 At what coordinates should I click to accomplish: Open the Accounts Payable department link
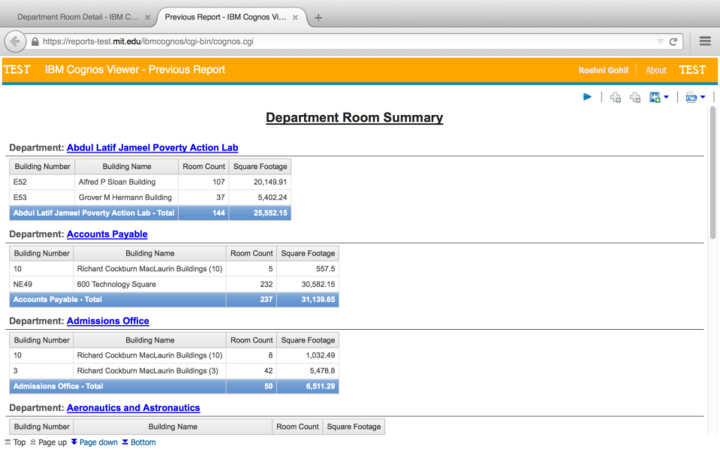pyautogui.click(x=107, y=234)
